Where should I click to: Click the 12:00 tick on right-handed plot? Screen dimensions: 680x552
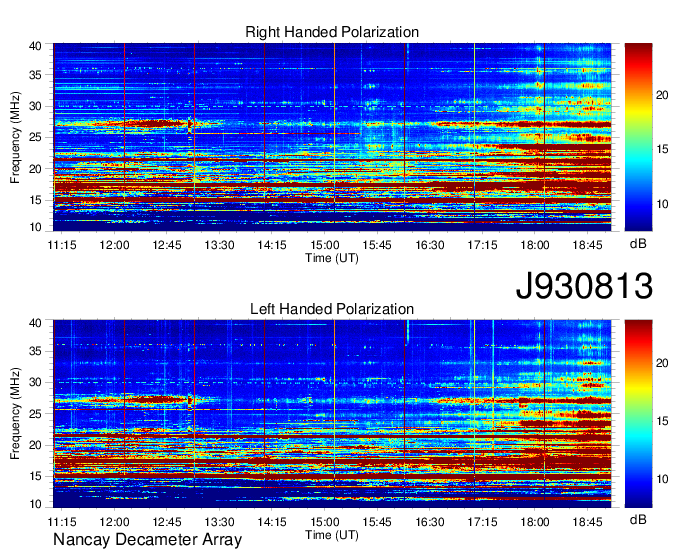[x=114, y=245]
